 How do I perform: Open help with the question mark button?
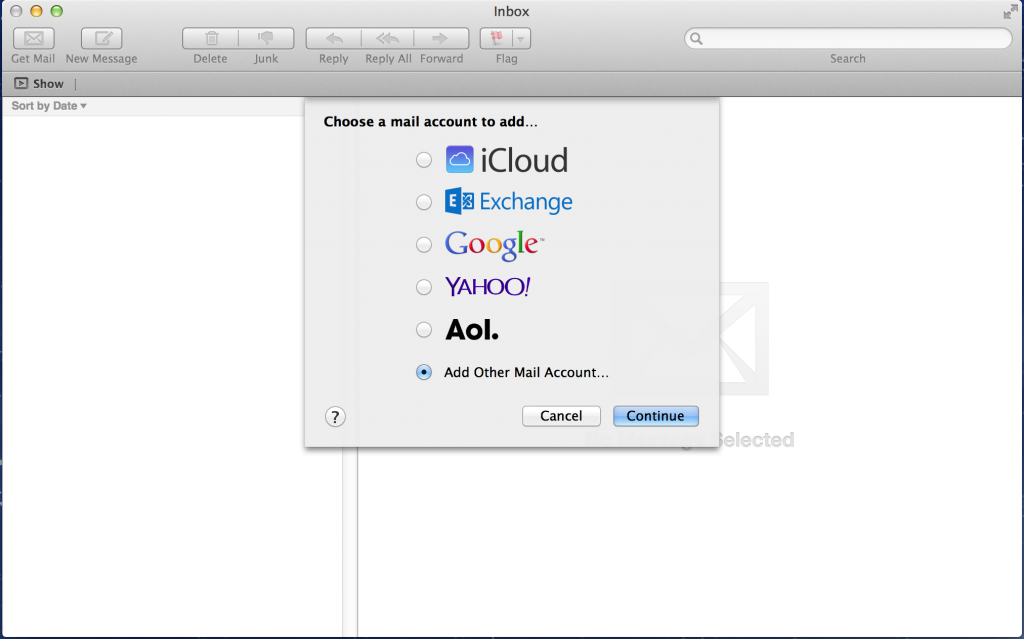[x=335, y=416]
